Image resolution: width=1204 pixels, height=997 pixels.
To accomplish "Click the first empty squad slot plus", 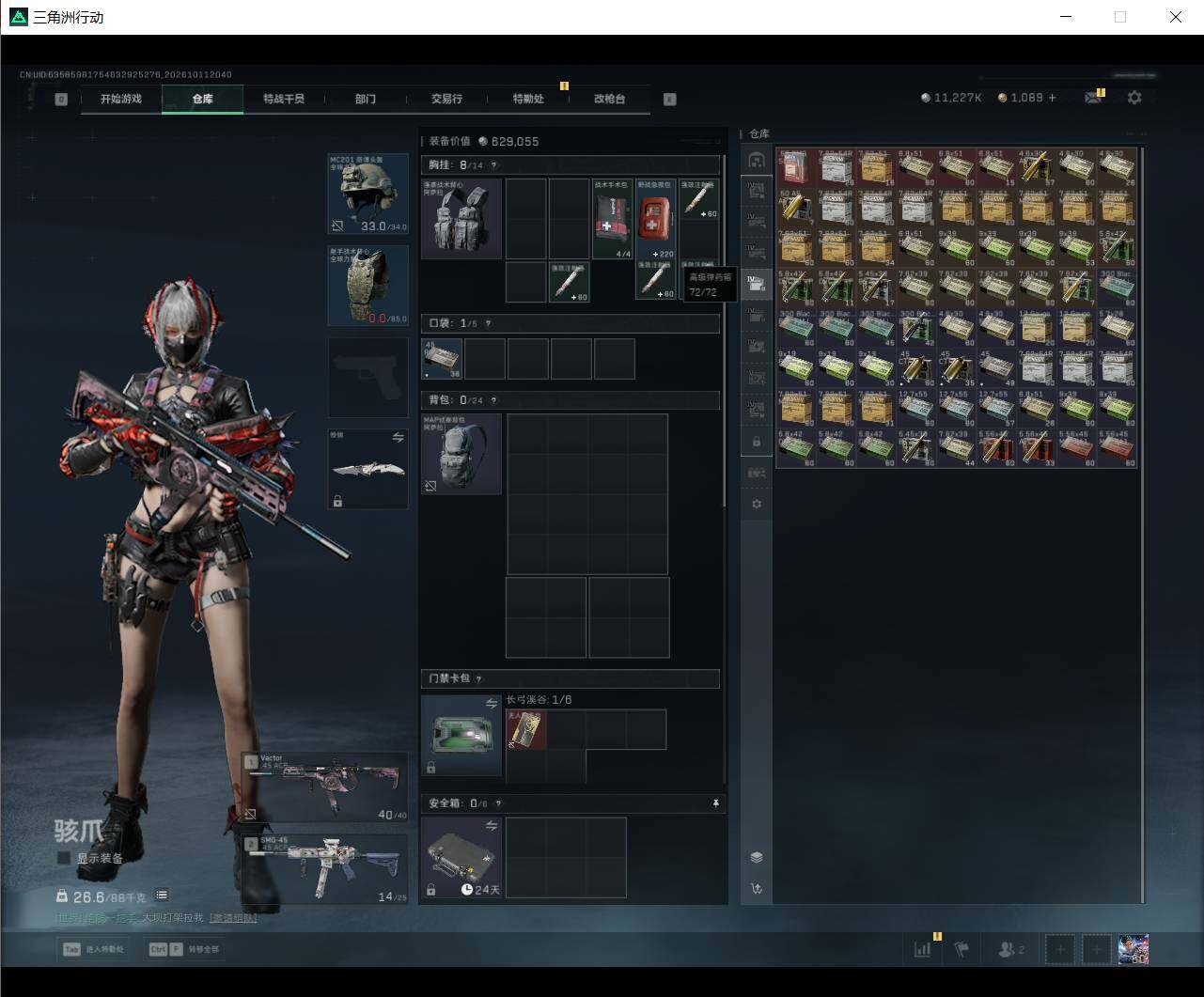I will click(1060, 949).
